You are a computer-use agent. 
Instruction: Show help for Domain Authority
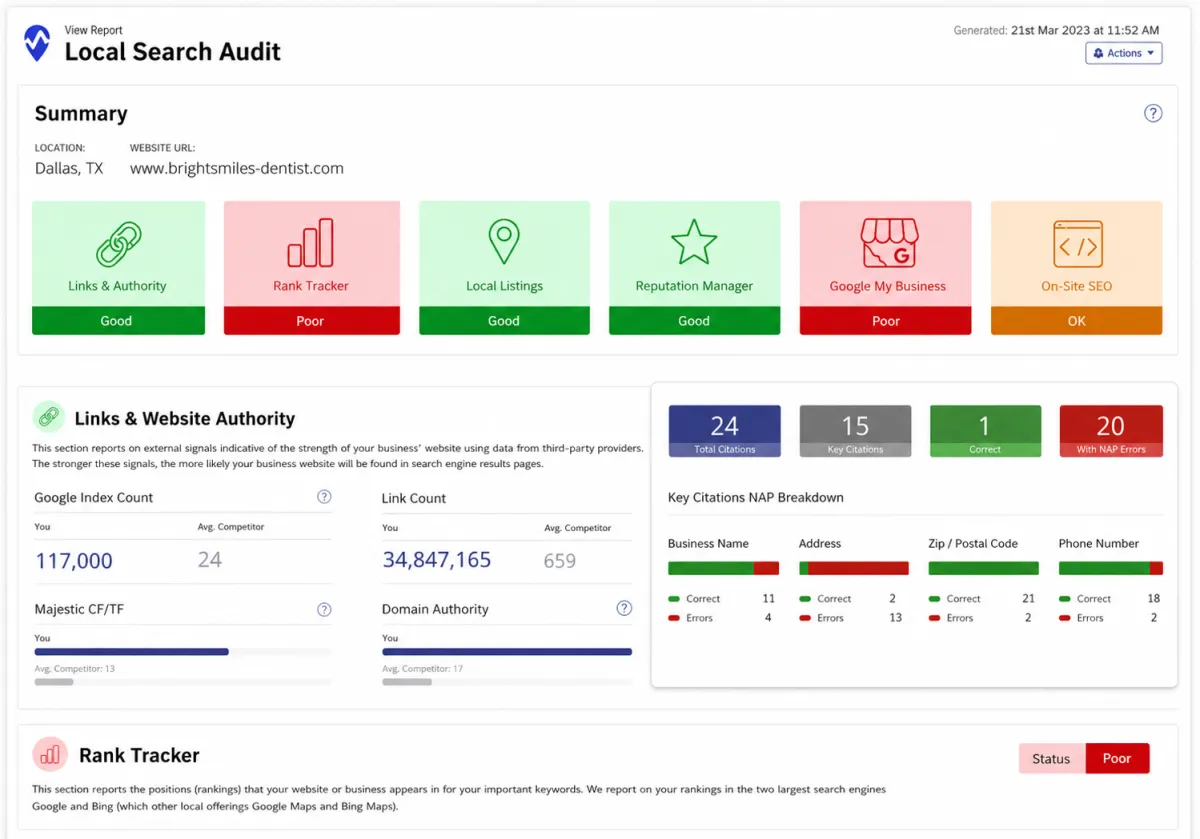point(624,608)
